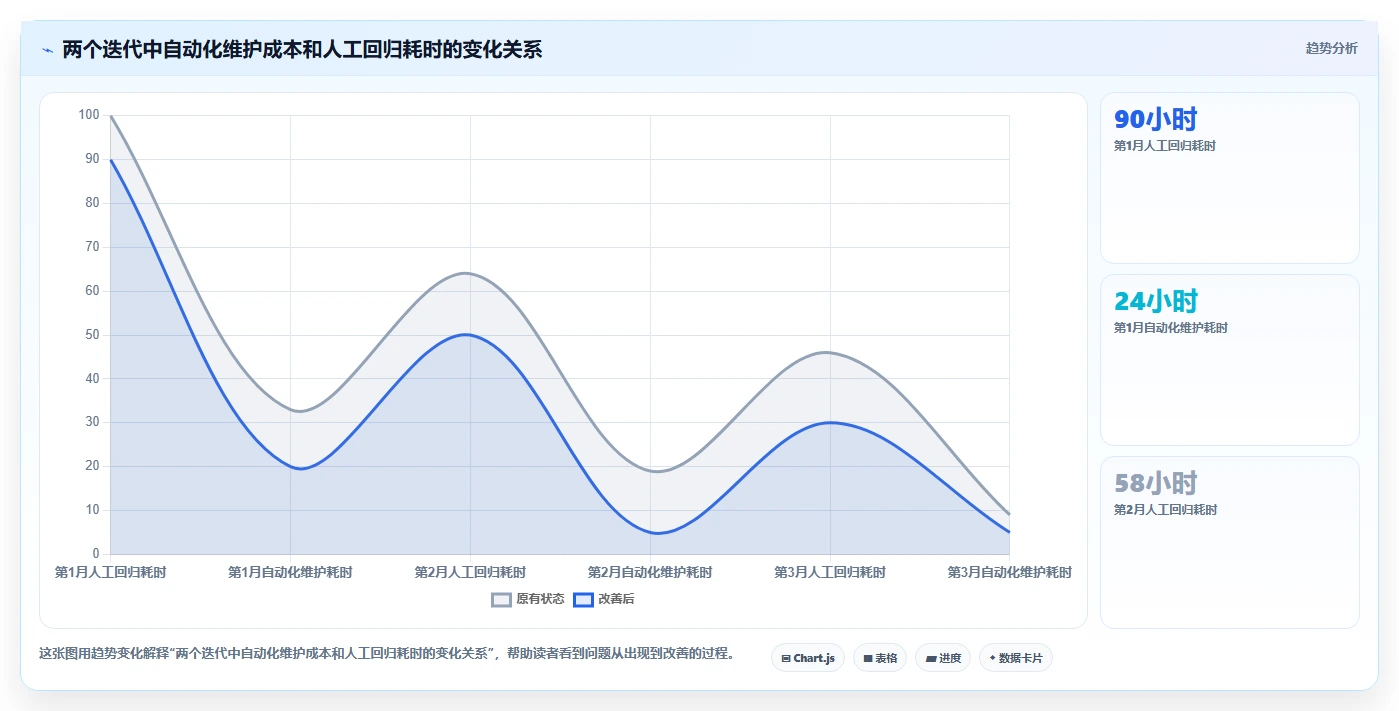Screen dimensions: 1399x711
Task: Click the y-axis value 50
Action: coord(92,334)
